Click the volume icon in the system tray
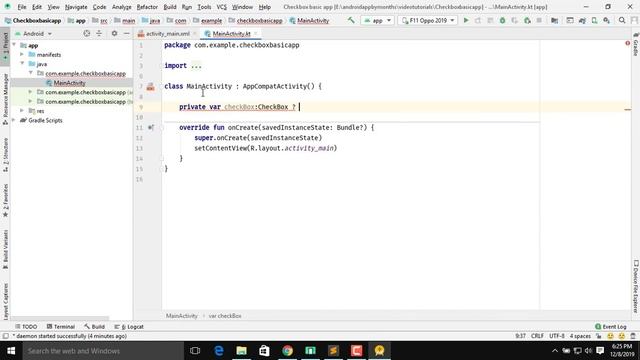The image size is (640, 360). (x=588, y=351)
